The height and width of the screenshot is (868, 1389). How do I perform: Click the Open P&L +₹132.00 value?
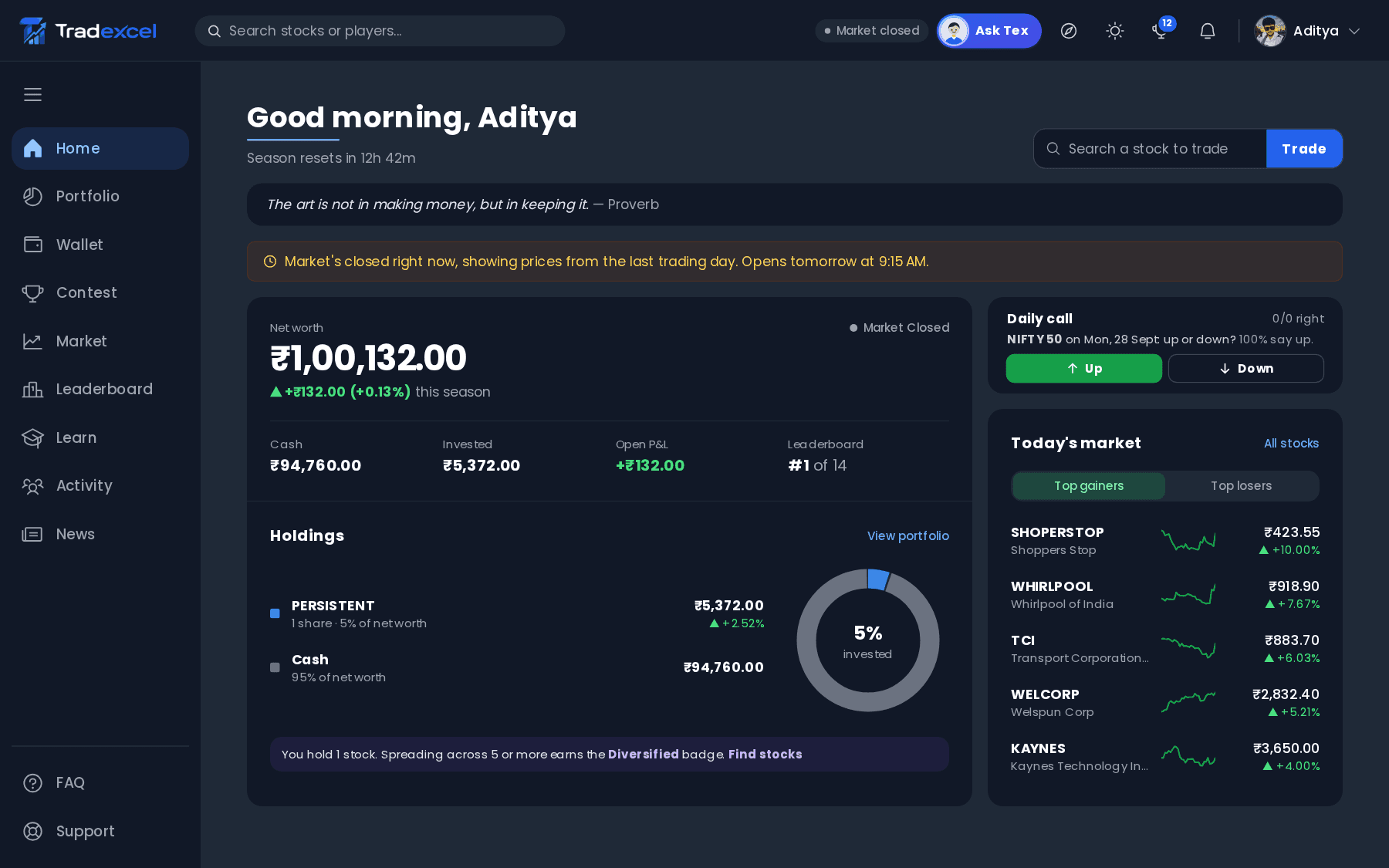point(650,465)
